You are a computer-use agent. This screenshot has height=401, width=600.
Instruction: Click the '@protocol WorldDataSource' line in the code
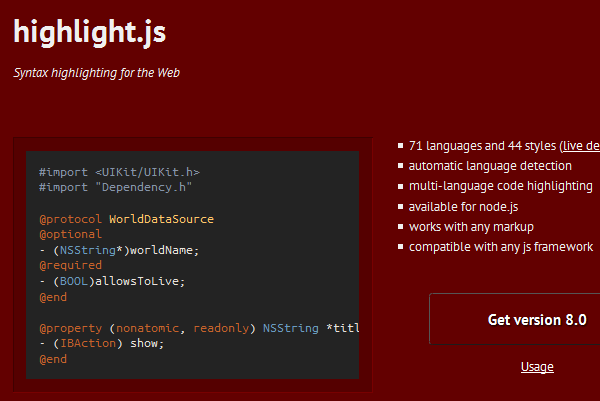126,219
